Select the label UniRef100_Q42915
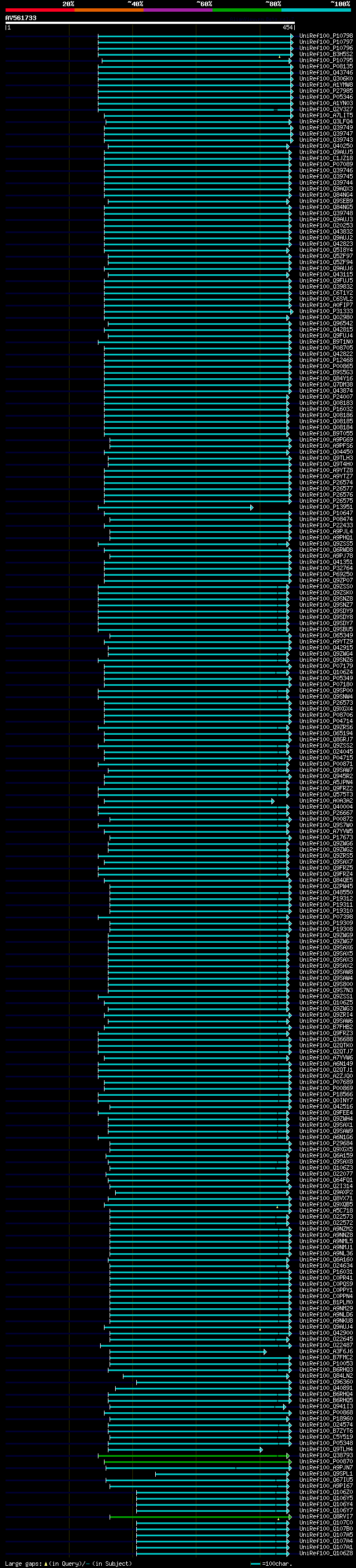 (326, 647)
